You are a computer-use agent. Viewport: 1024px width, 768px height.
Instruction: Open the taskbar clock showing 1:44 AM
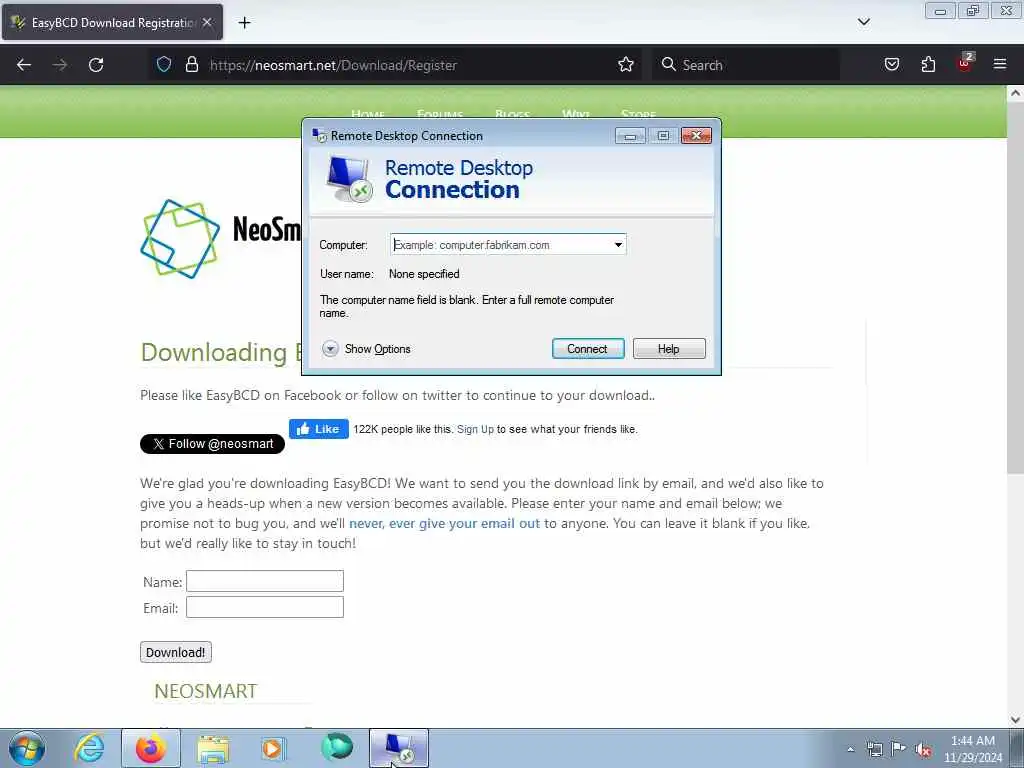tap(972, 749)
